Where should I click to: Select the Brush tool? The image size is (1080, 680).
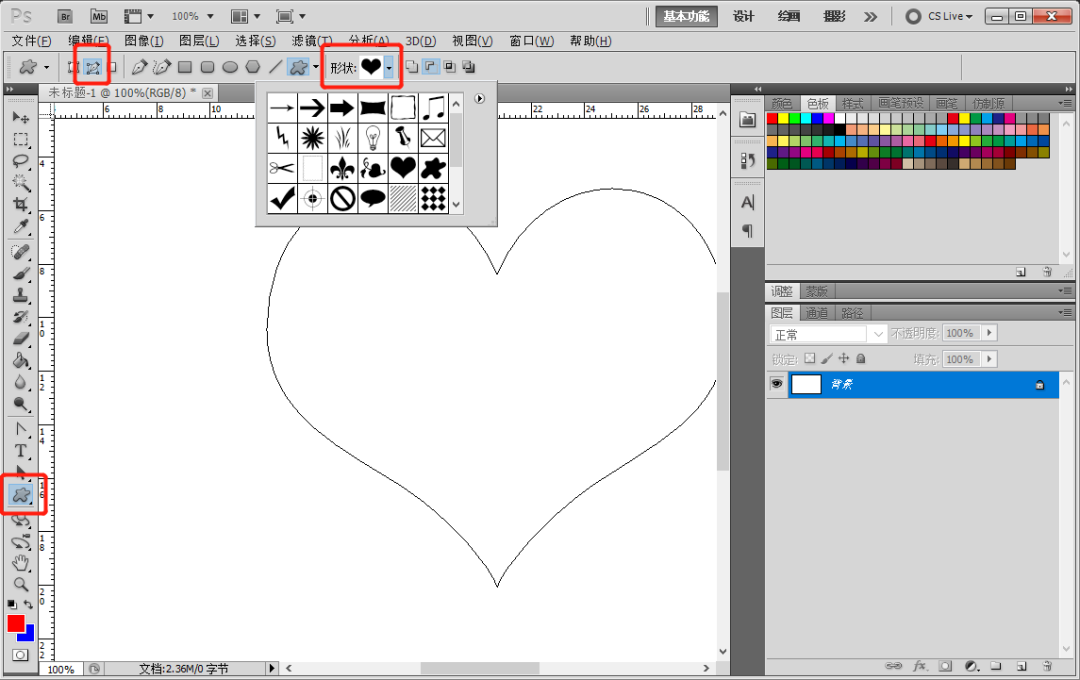21,274
